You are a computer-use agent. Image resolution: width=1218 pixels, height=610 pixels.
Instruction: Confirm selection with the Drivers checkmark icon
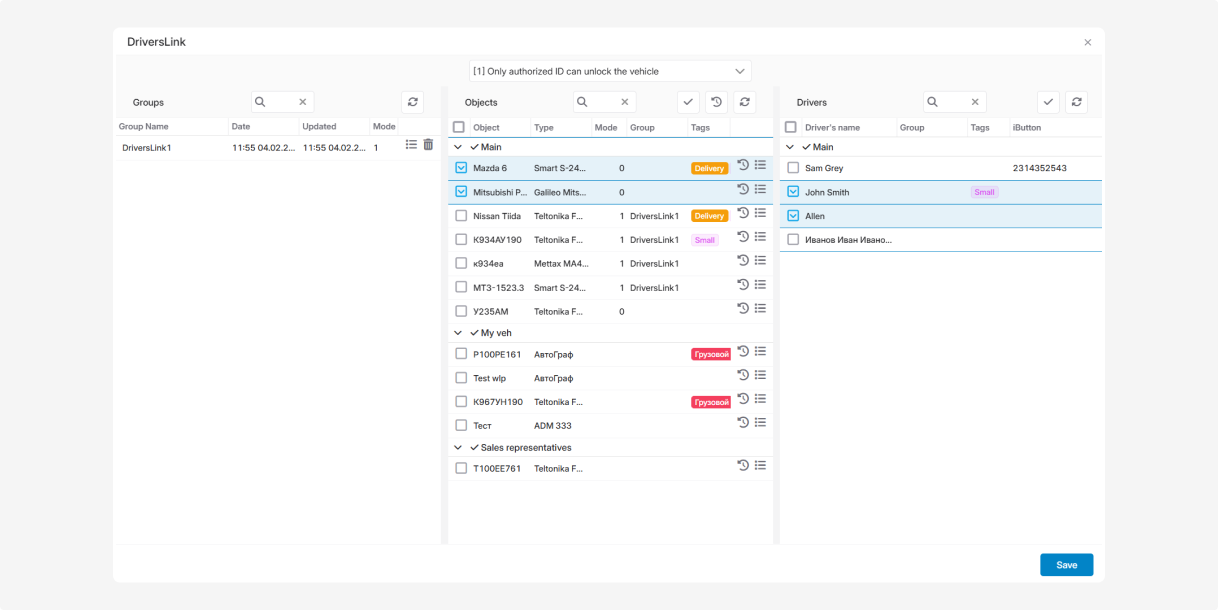point(1048,102)
